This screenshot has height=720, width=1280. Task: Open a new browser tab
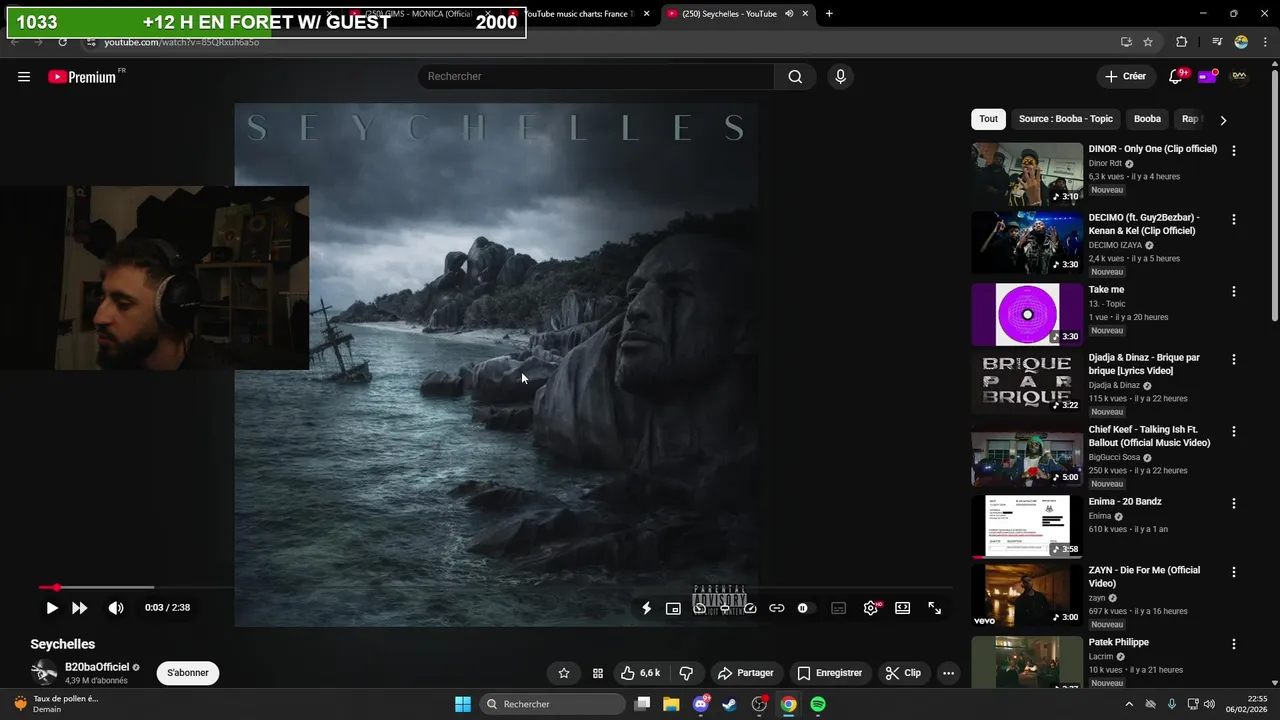pos(829,14)
